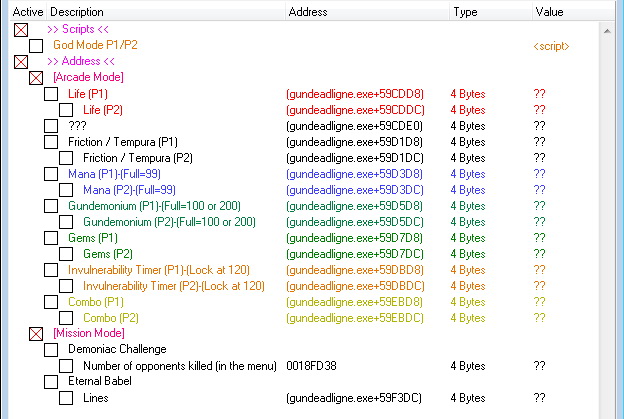Tick the Lines entry checkbox
The height and width of the screenshot is (419, 624).
coord(66,398)
